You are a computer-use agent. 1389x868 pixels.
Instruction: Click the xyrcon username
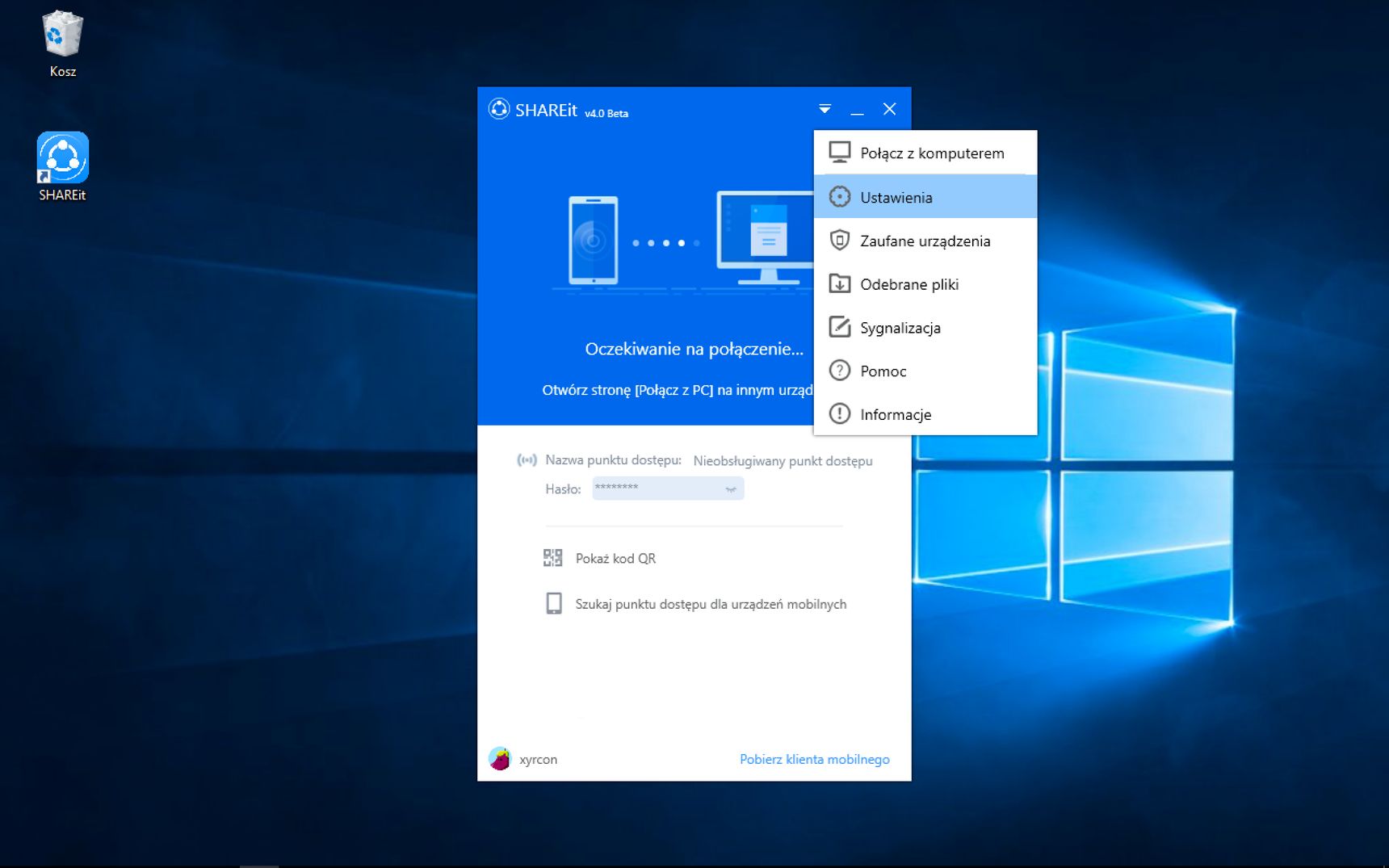coord(538,759)
